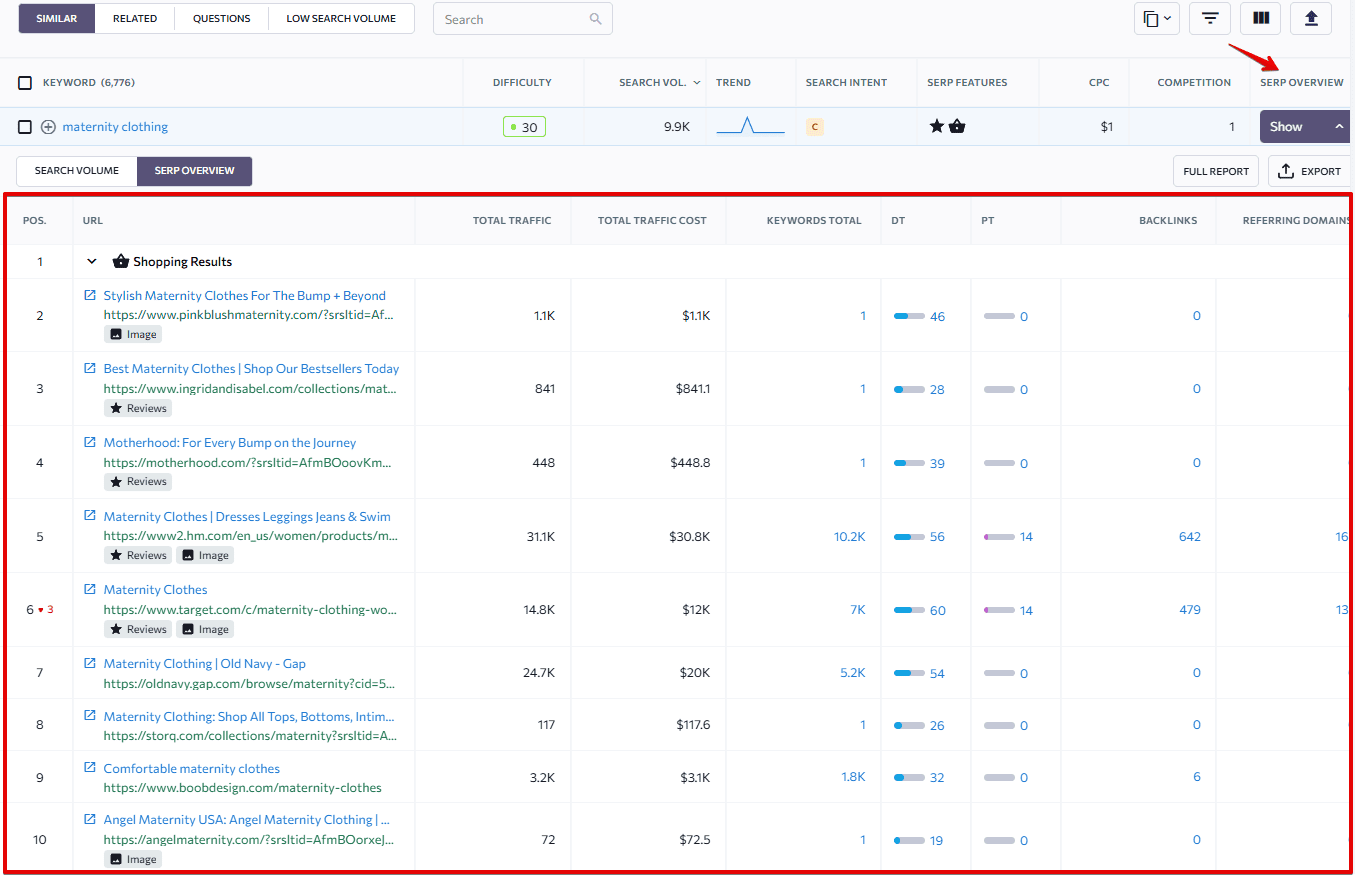Image resolution: width=1358 pixels, height=878 pixels.
Task: Click the manage columns icon near top right
Action: (1261, 18)
